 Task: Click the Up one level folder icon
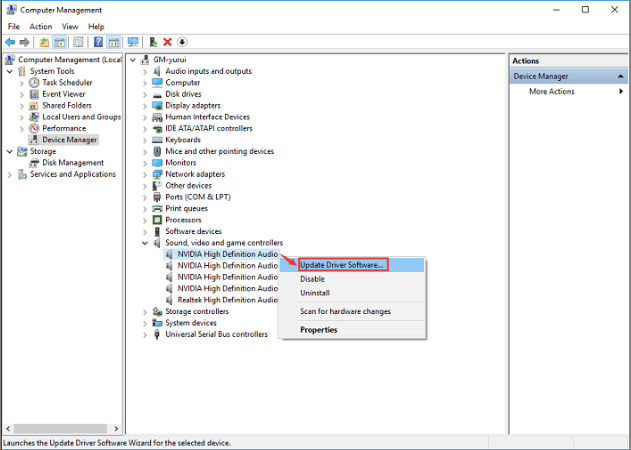[x=44, y=42]
